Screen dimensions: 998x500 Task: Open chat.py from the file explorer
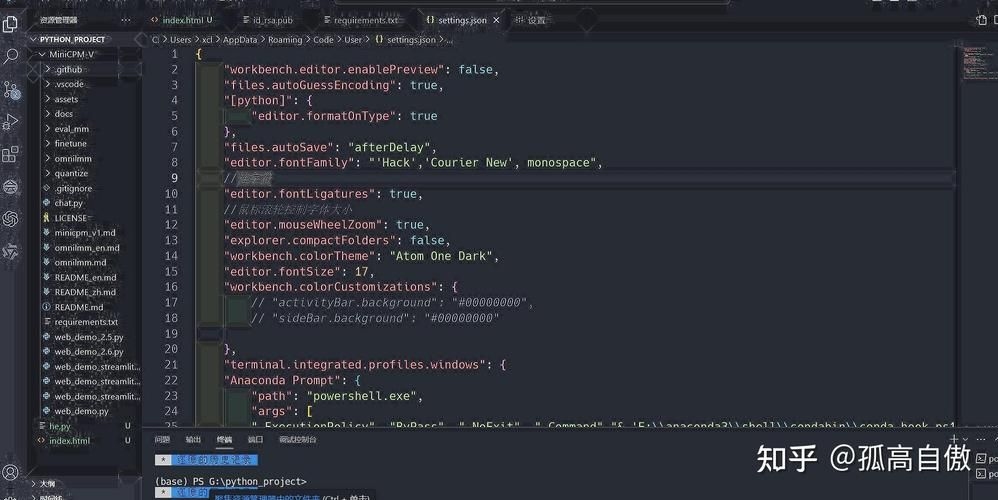tap(68, 203)
